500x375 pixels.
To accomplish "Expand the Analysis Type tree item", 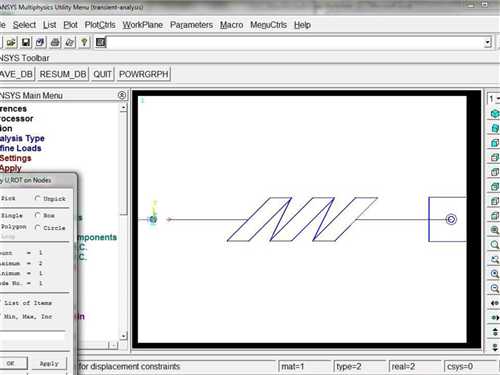I will (x=22, y=138).
